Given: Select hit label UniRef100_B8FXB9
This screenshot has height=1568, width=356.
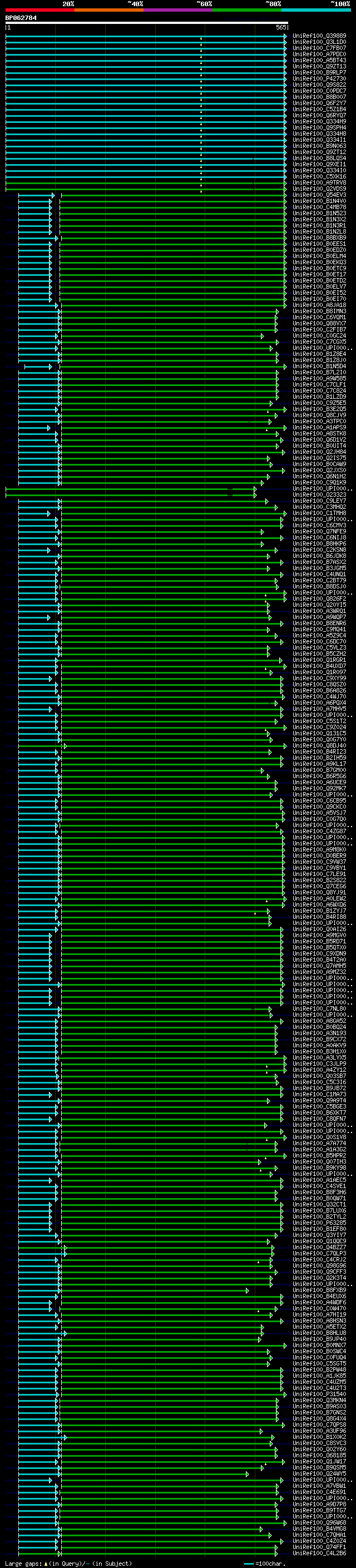Looking at the screenshot, I should 319,1290.
